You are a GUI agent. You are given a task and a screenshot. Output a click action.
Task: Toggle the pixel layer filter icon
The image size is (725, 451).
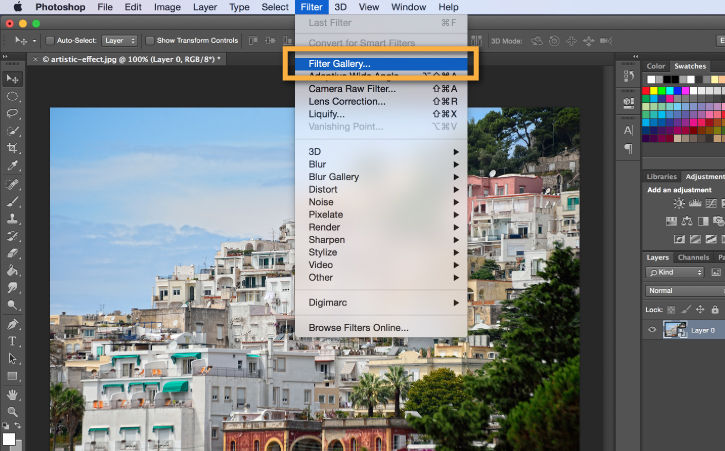(x=716, y=272)
